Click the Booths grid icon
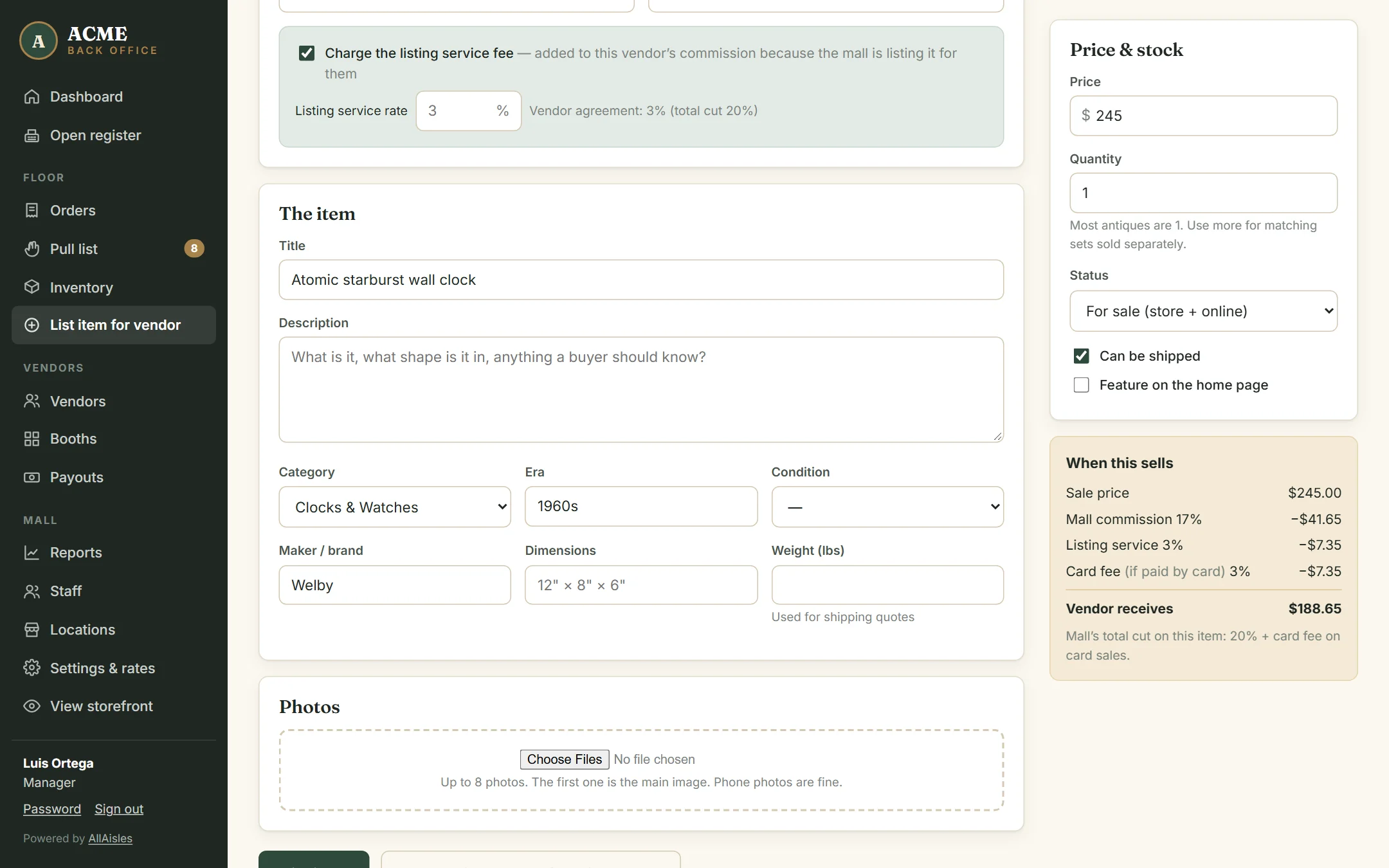 32,439
